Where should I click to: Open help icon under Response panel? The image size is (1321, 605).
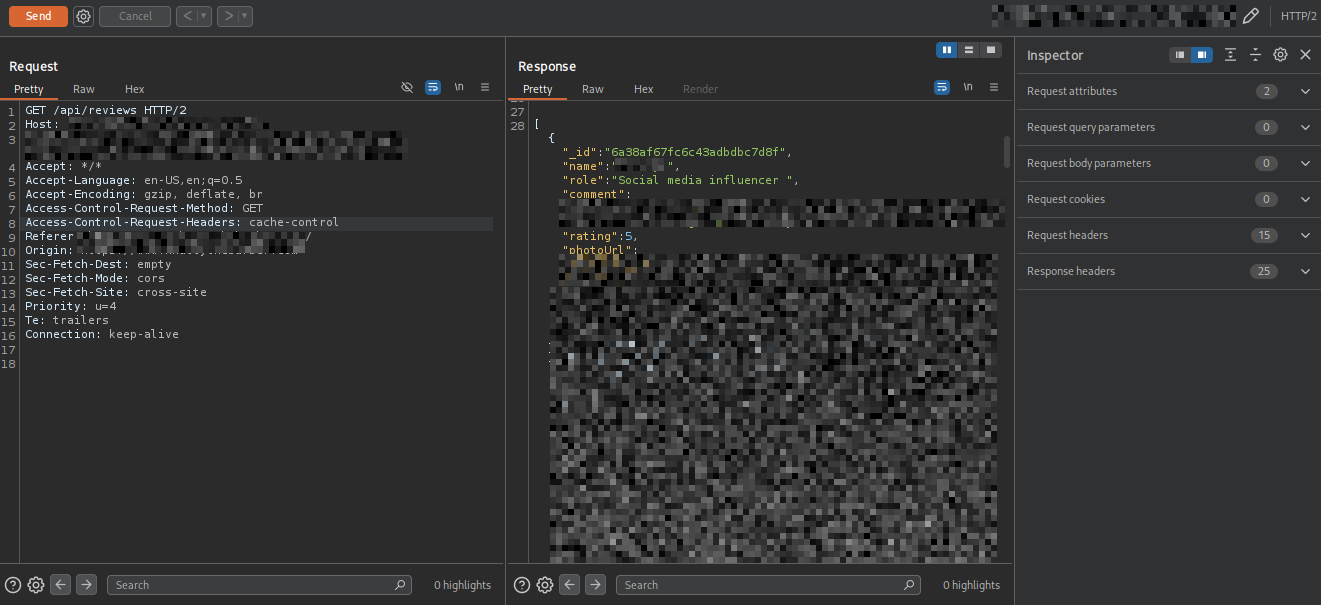coord(522,585)
